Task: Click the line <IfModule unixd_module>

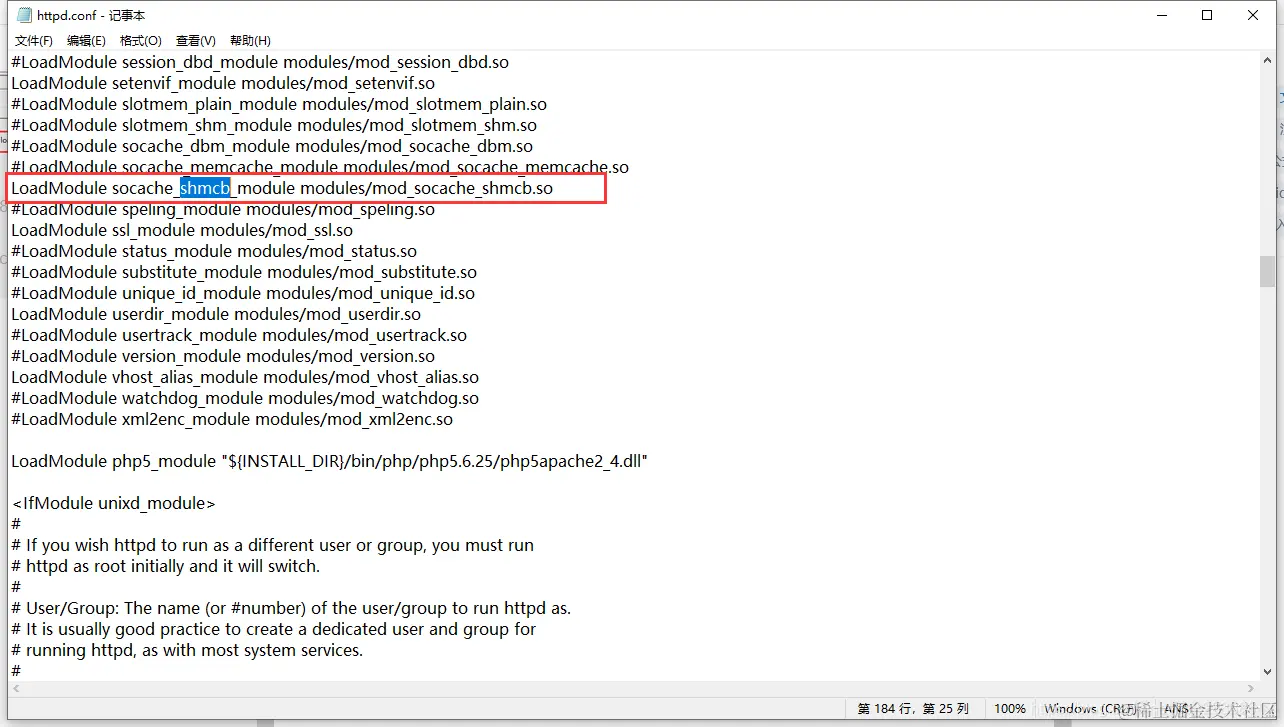Action: point(113,503)
